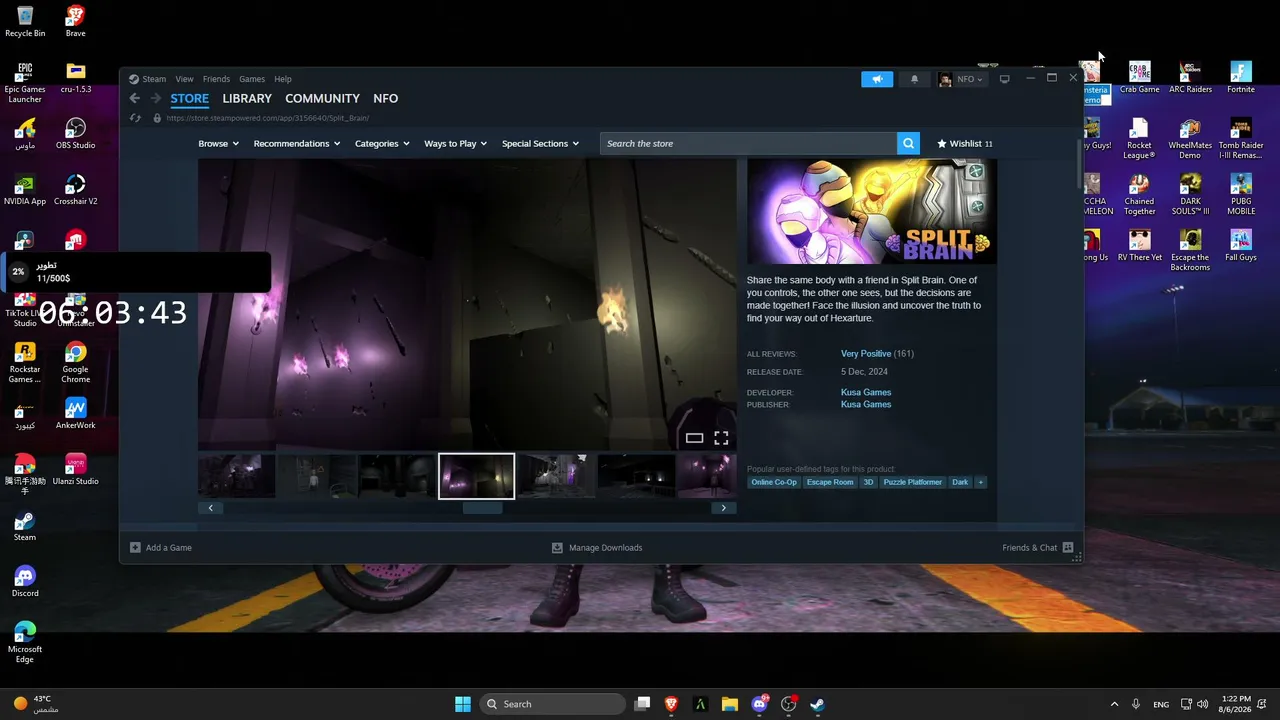Image resolution: width=1280 pixels, height=720 pixels.
Task: Click the Friends & Chat icon
Action: [1068, 547]
